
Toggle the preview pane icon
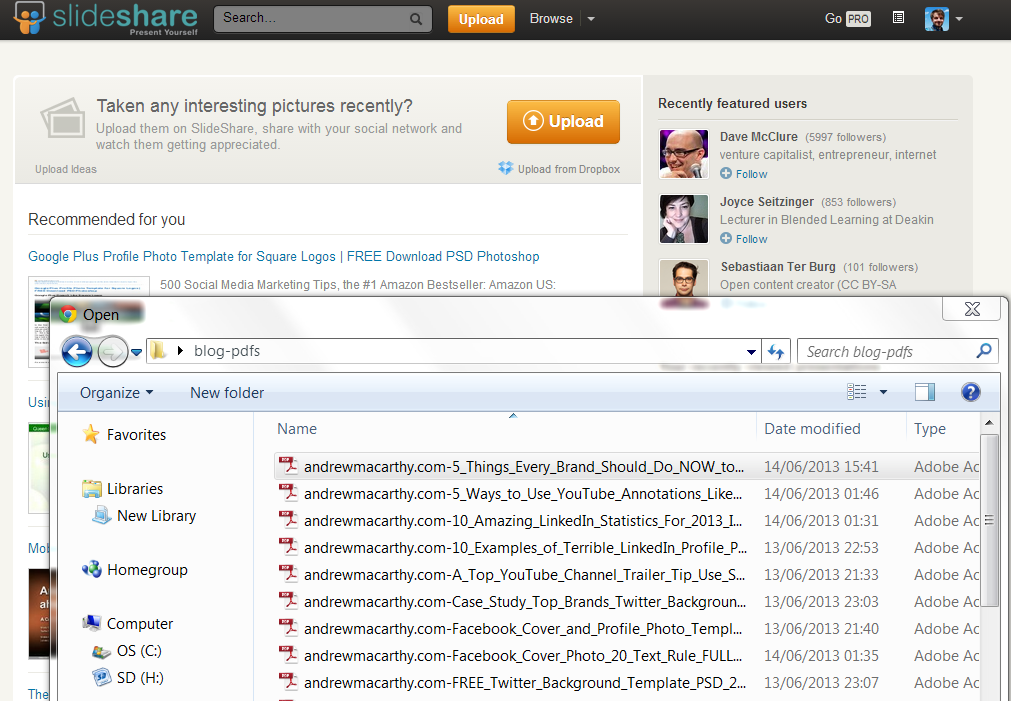click(925, 391)
